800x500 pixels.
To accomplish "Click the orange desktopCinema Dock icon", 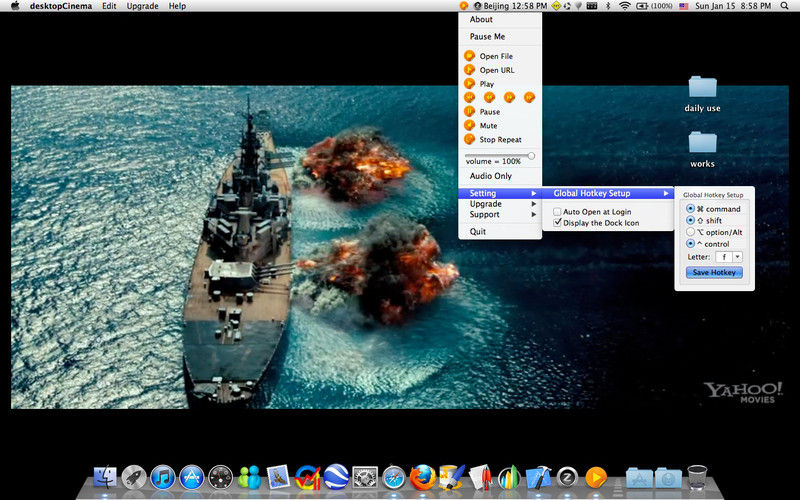I will (596, 477).
